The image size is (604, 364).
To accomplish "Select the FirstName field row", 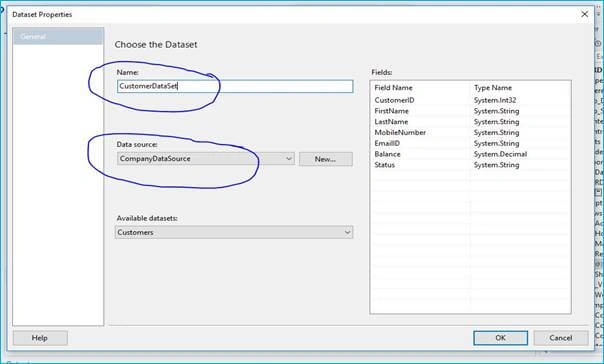I will coord(470,111).
